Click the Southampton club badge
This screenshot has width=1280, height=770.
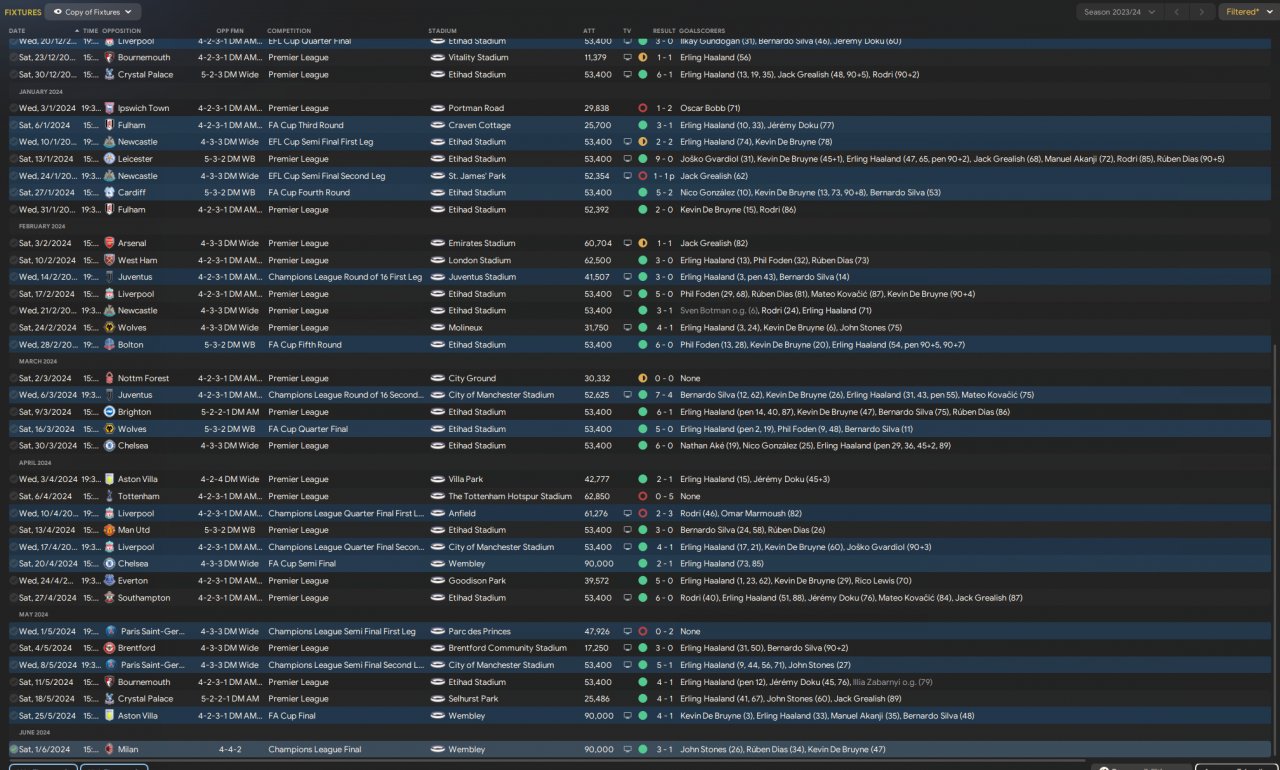click(x=110, y=598)
